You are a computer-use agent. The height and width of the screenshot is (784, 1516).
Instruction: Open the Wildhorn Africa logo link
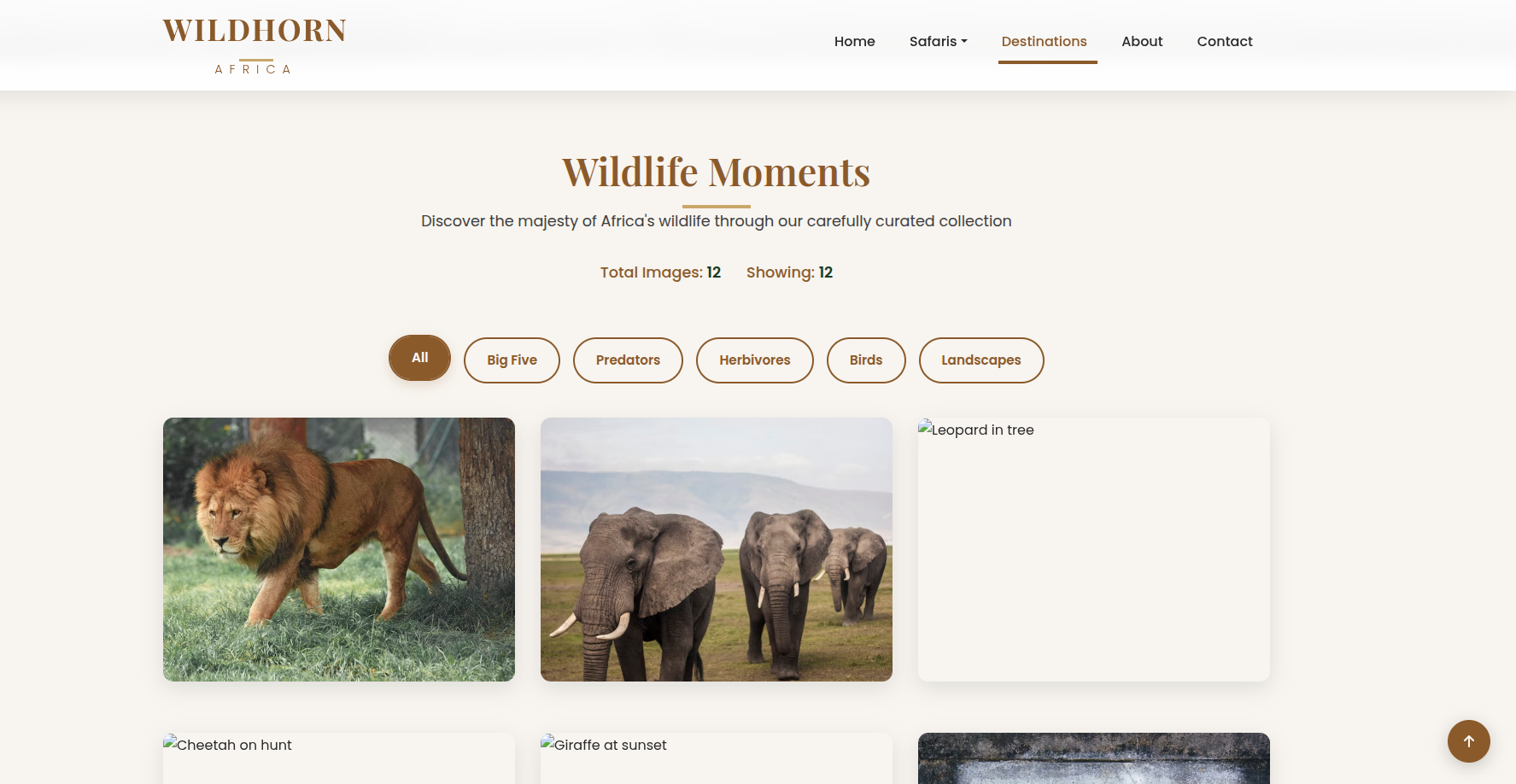pyautogui.click(x=255, y=45)
